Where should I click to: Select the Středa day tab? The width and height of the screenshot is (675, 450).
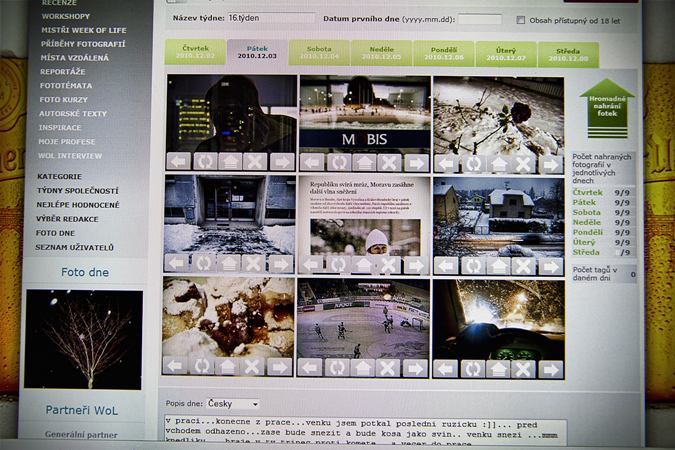click(568, 55)
